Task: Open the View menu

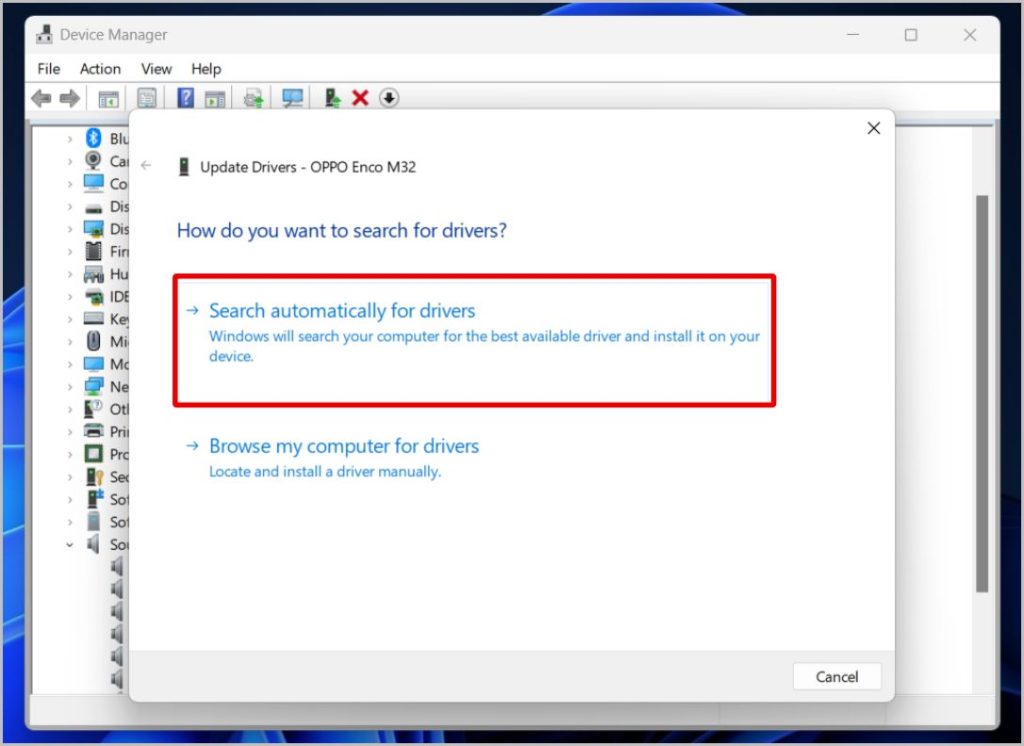Action: (156, 69)
